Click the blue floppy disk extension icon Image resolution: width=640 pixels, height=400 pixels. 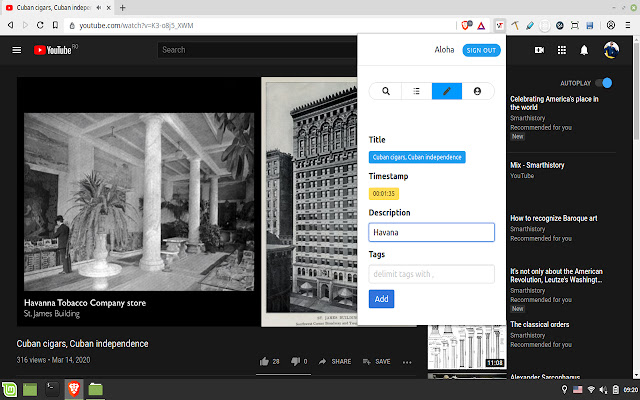click(x=589, y=26)
